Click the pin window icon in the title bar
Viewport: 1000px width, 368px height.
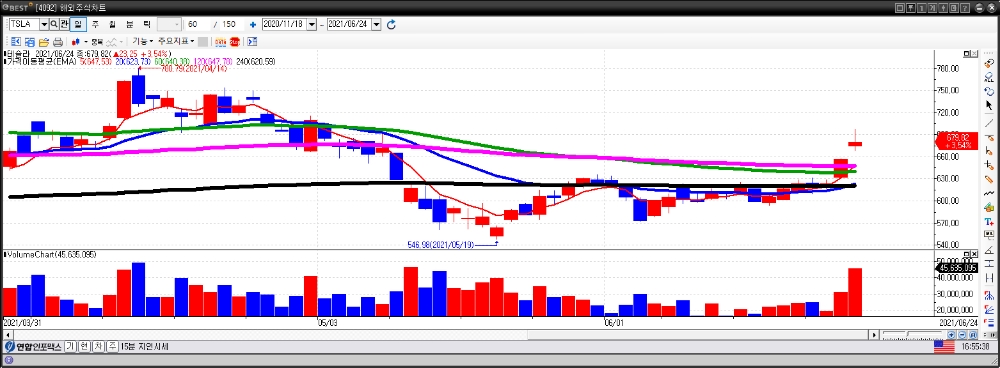(x=911, y=8)
